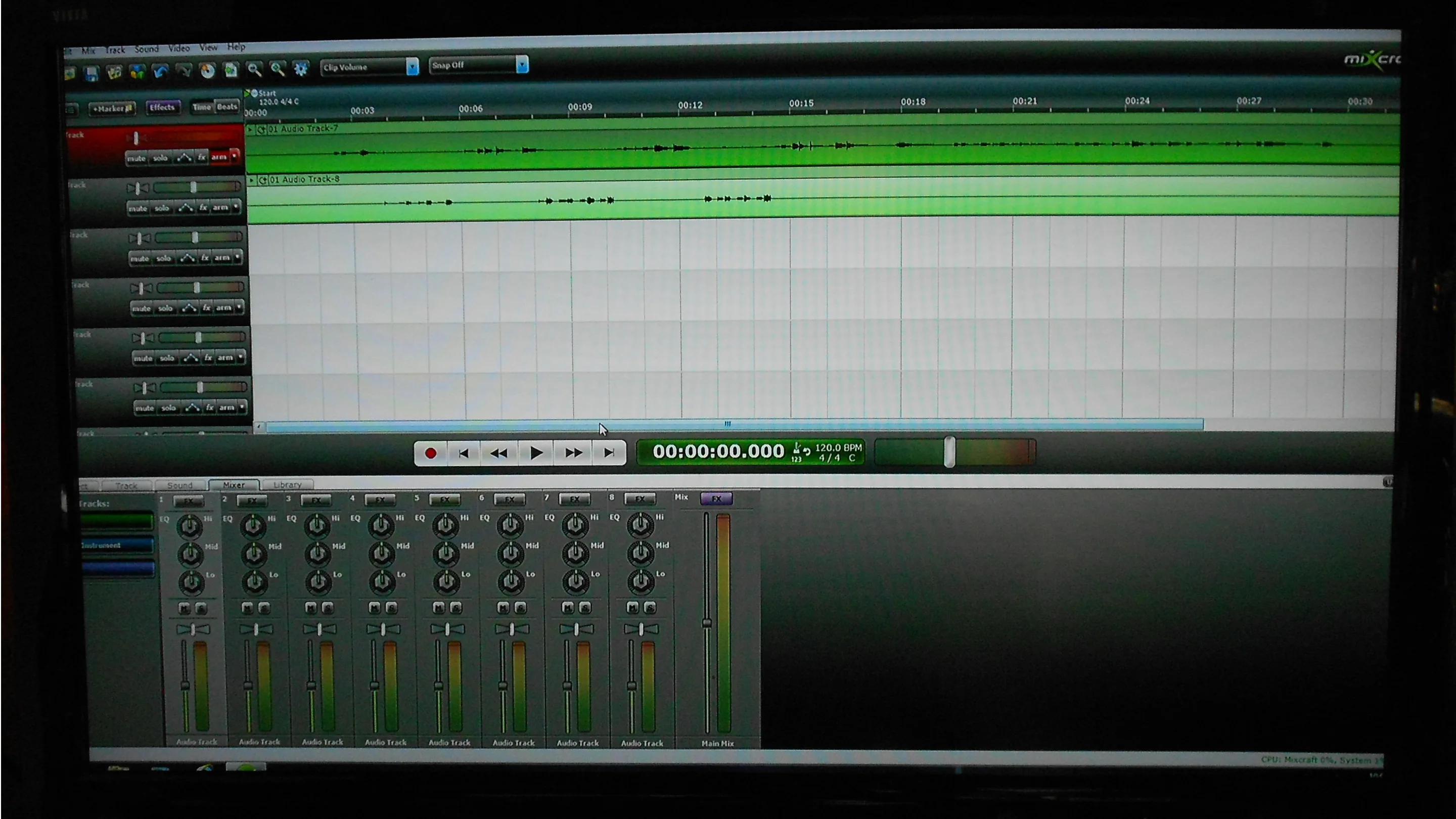Image resolution: width=1456 pixels, height=819 pixels.
Task: Click the loop icon on Audio Track-7 clip
Action: coord(261,129)
